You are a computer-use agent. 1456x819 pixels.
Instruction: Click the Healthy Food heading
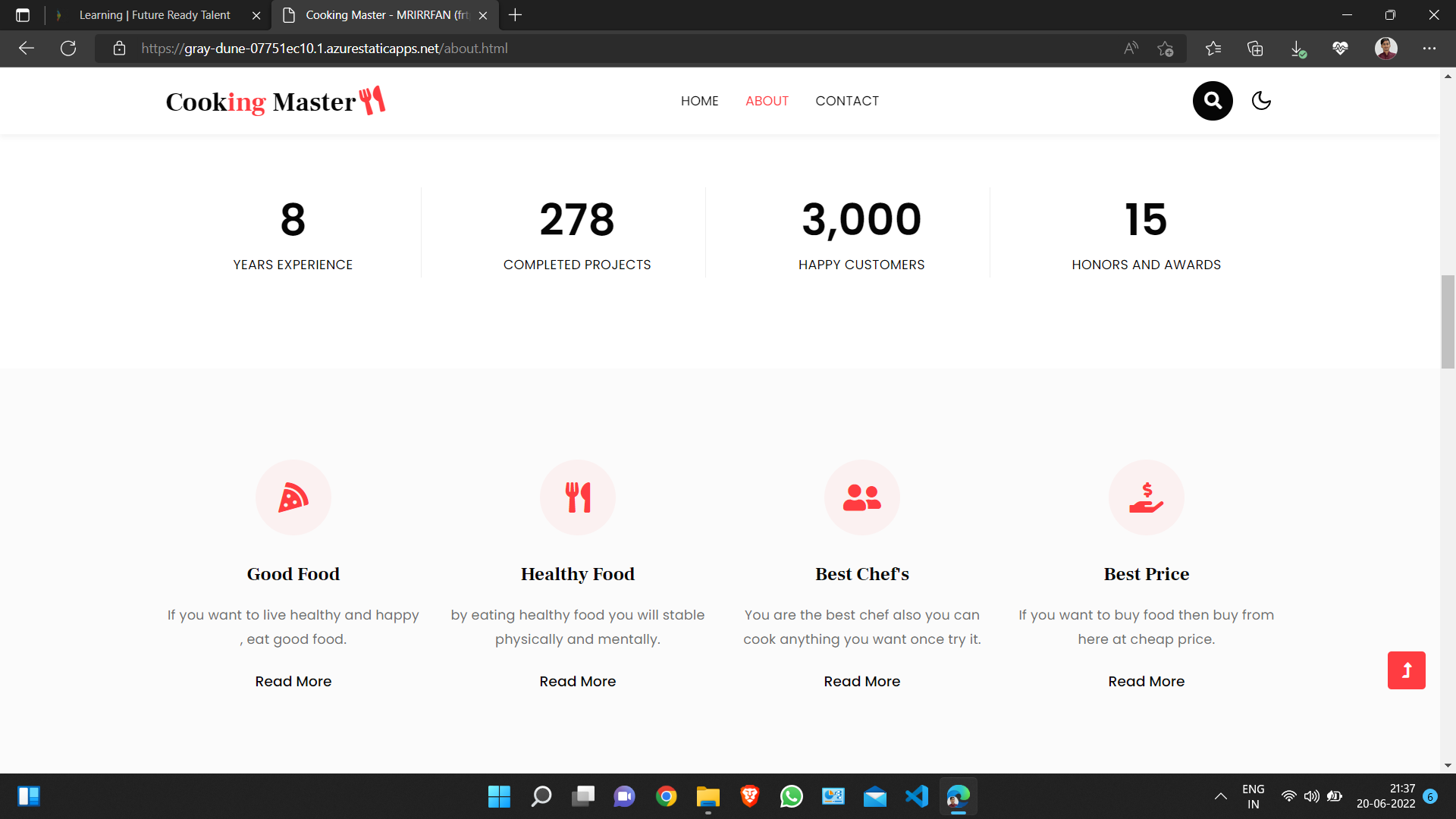pyautogui.click(x=578, y=574)
